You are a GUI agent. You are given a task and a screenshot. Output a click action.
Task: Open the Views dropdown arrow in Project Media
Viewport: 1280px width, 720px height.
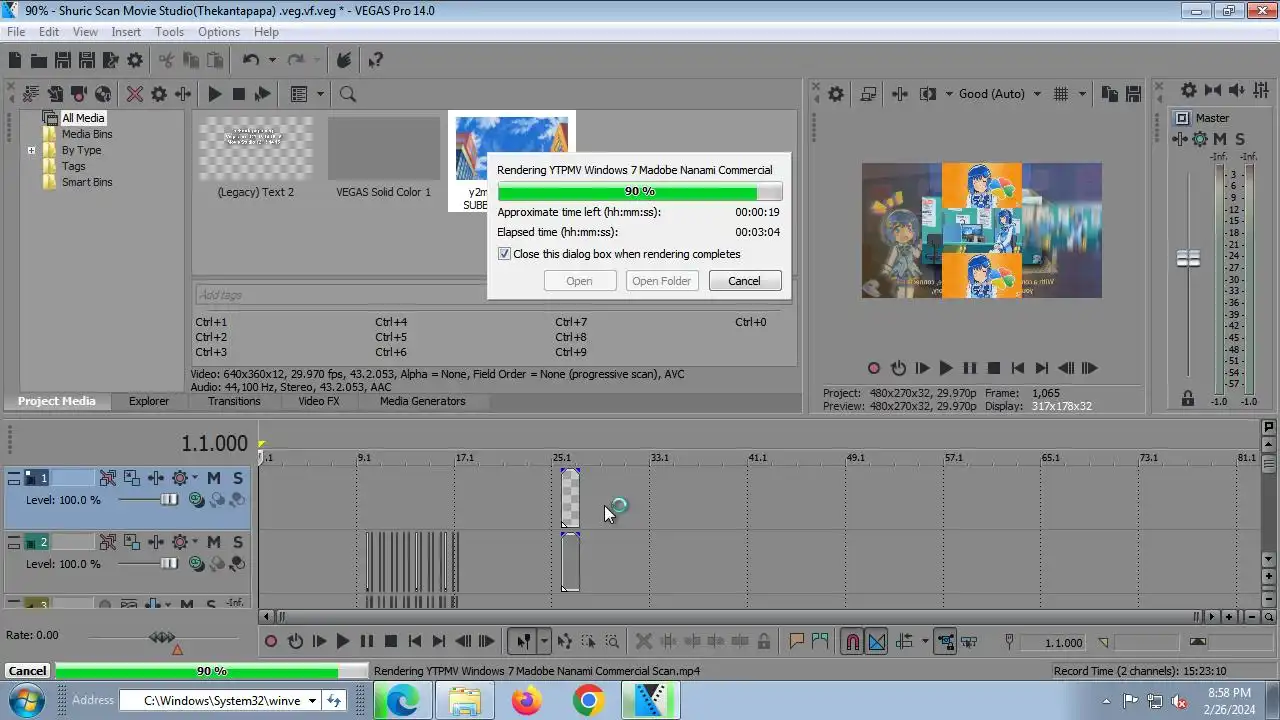320,94
